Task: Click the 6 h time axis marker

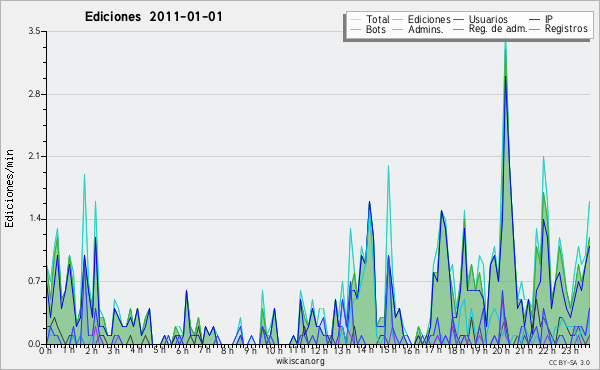Action: pos(182,350)
